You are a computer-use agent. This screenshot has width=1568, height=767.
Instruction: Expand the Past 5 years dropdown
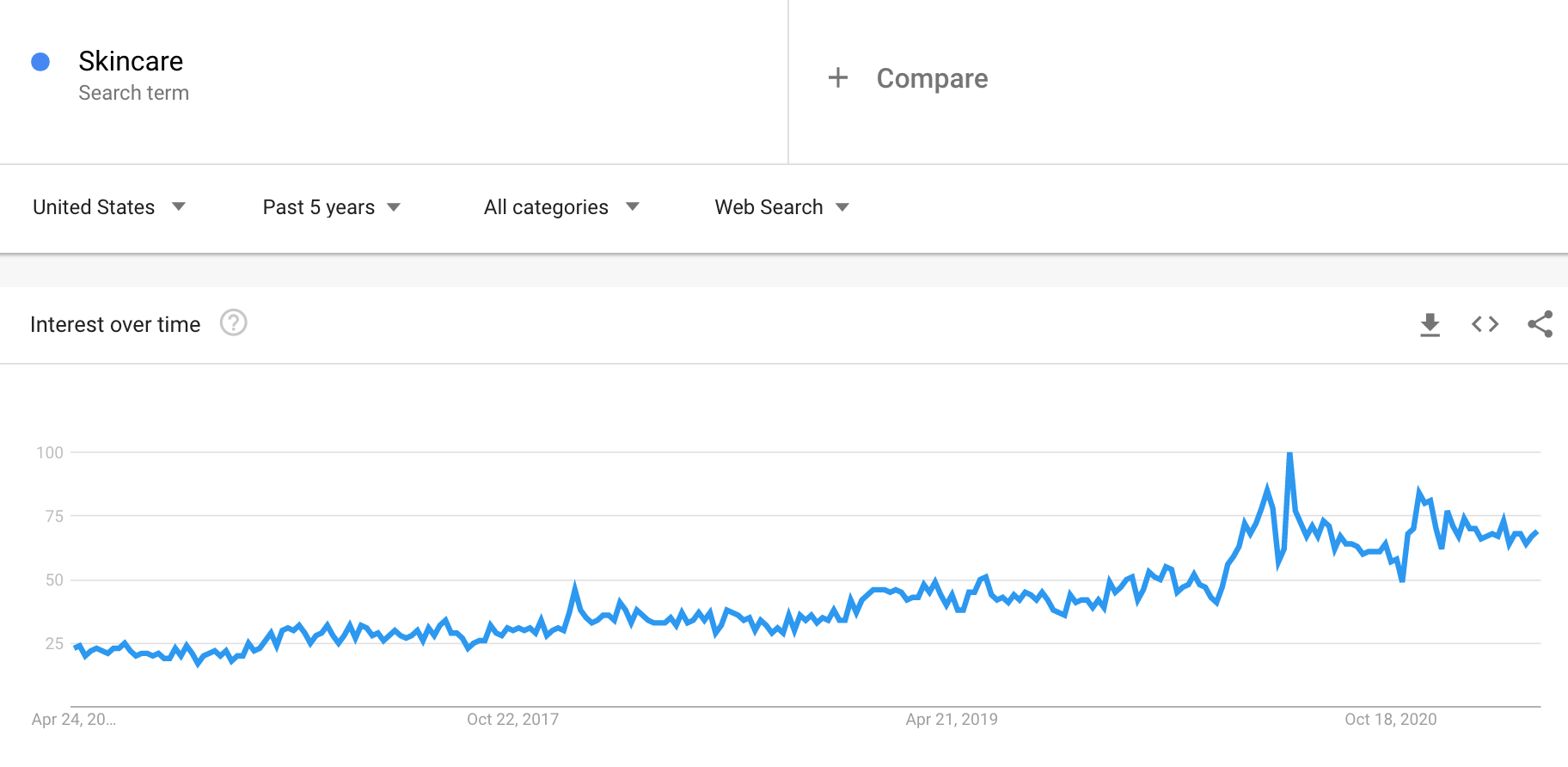(332, 207)
